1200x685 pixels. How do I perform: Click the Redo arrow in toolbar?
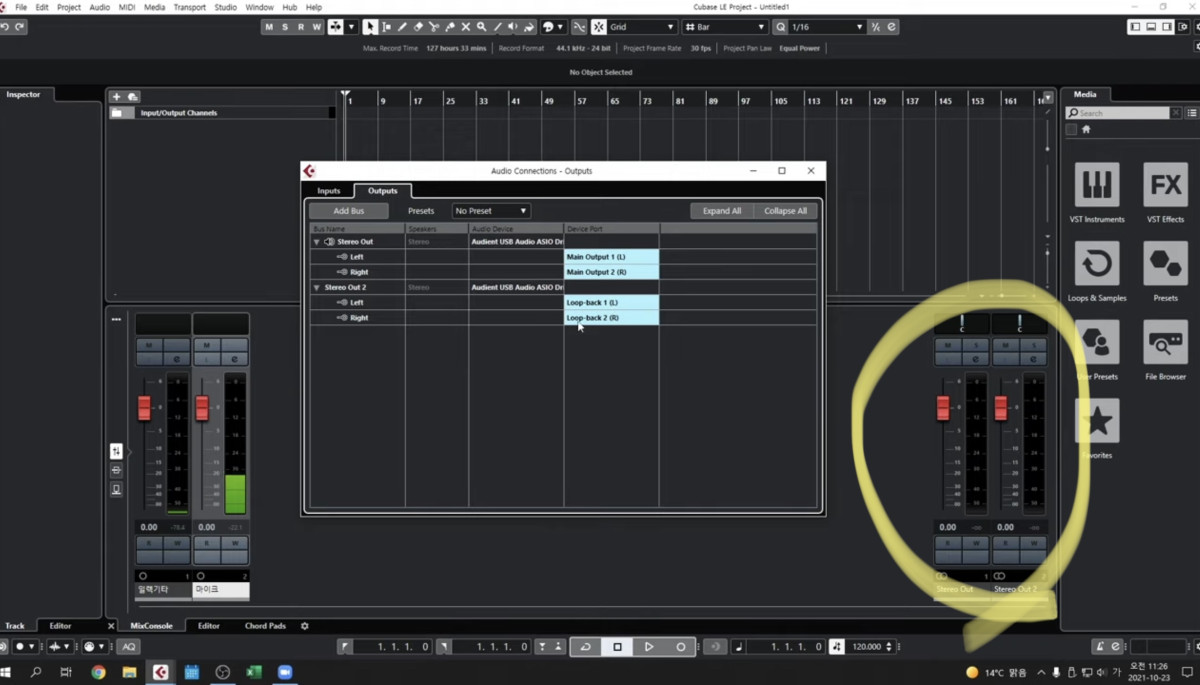pos(21,27)
